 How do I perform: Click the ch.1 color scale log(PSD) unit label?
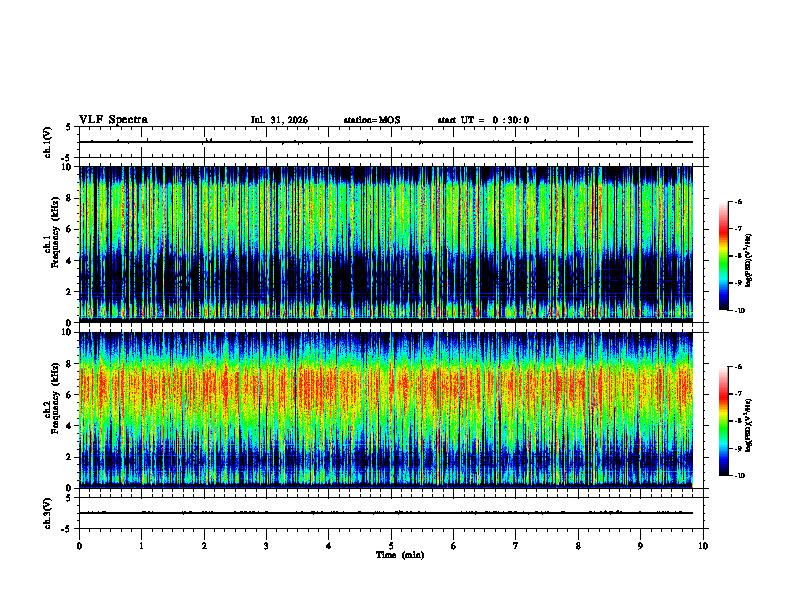pyautogui.click(x=748, y=261)
